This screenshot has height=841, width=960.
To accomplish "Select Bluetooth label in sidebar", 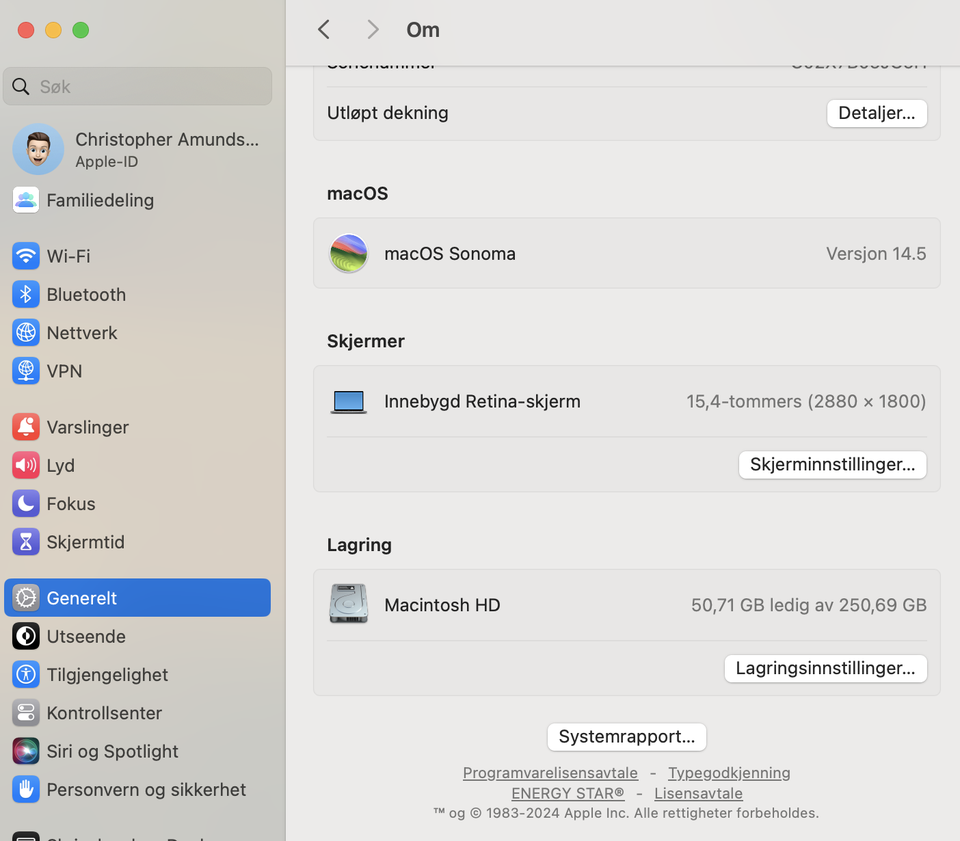I will click(x=86, y=294).
